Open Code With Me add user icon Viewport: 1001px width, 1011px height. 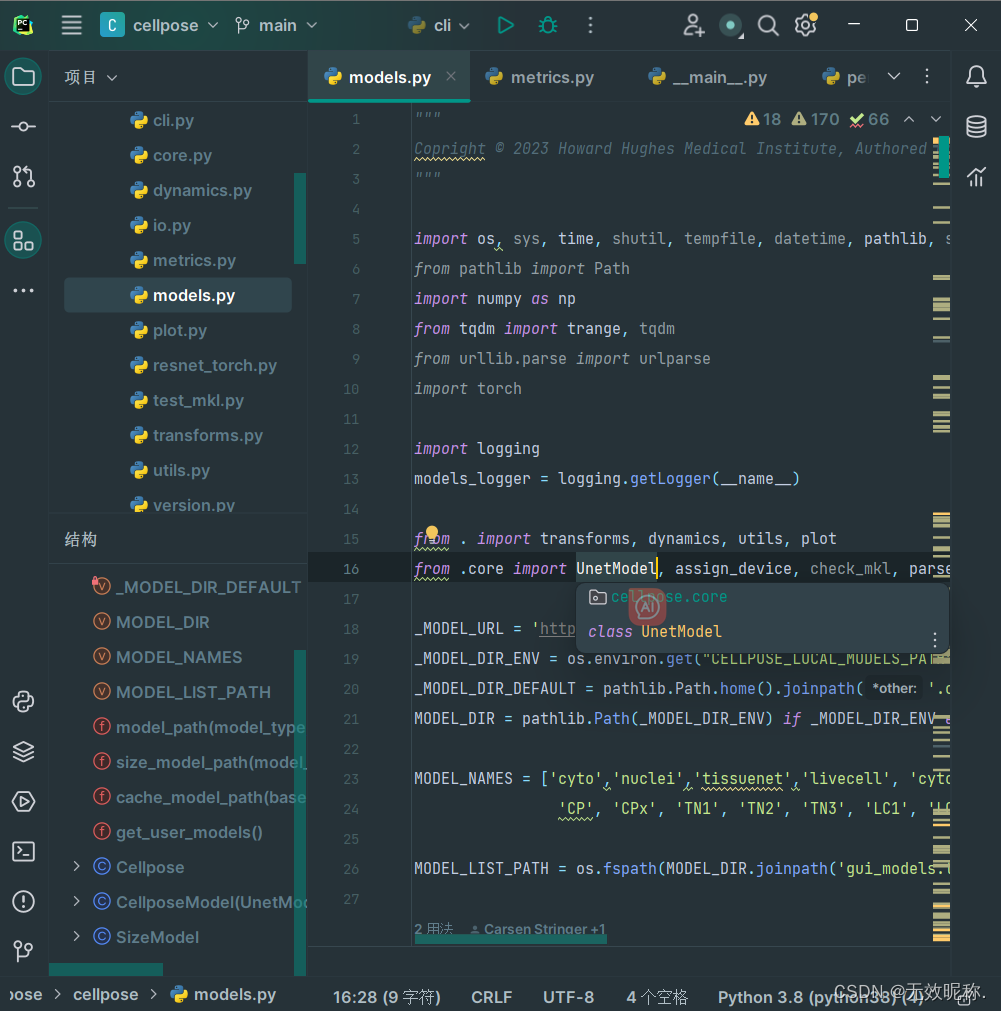coord(693,25)
